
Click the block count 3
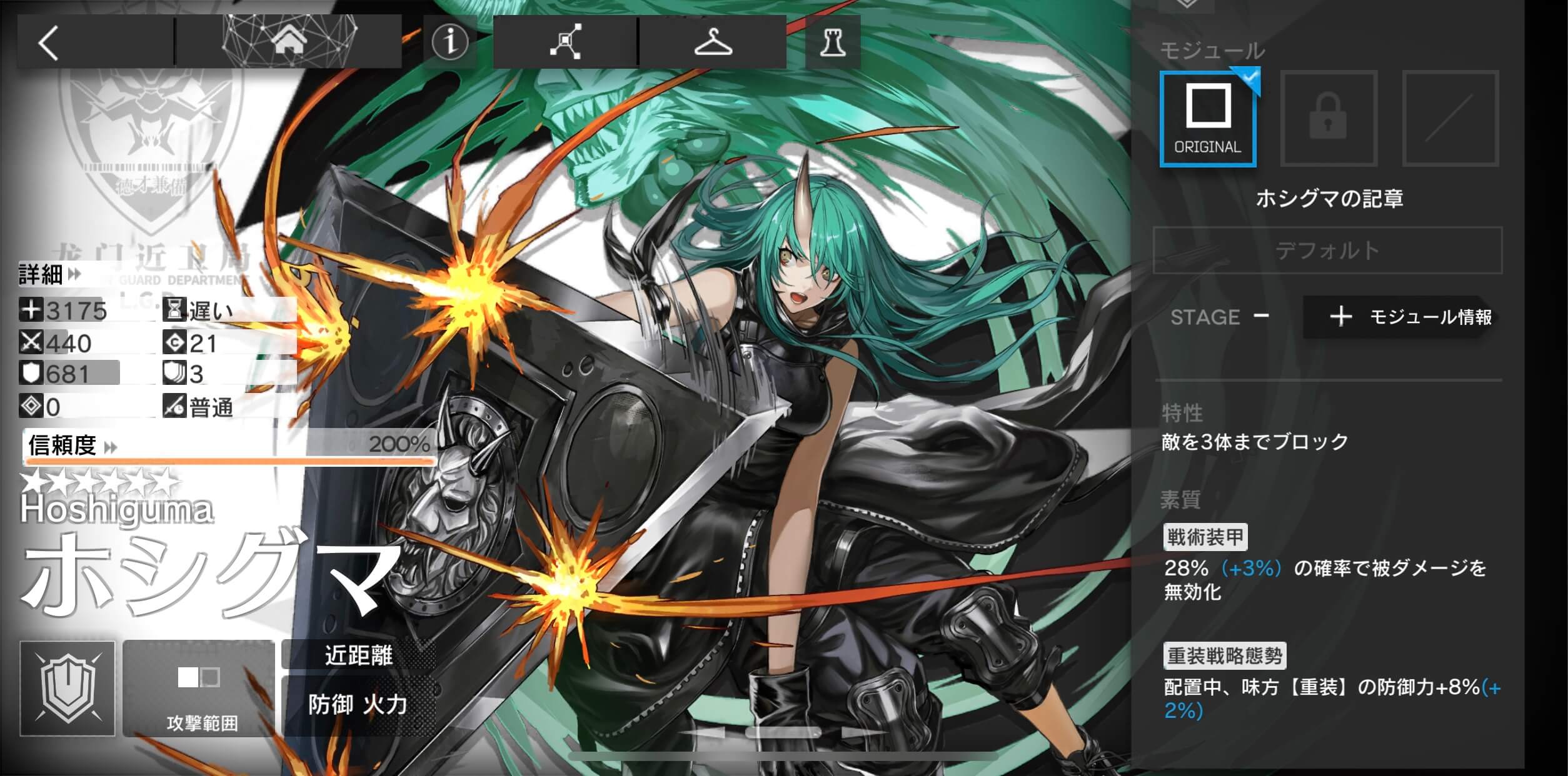[196, 374]
